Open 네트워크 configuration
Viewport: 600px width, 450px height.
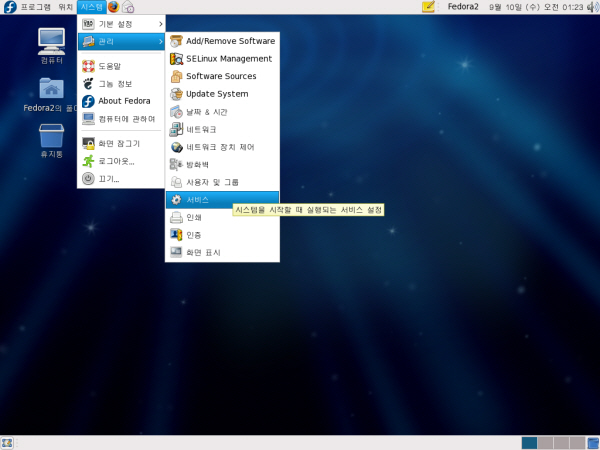click(222, 129)
